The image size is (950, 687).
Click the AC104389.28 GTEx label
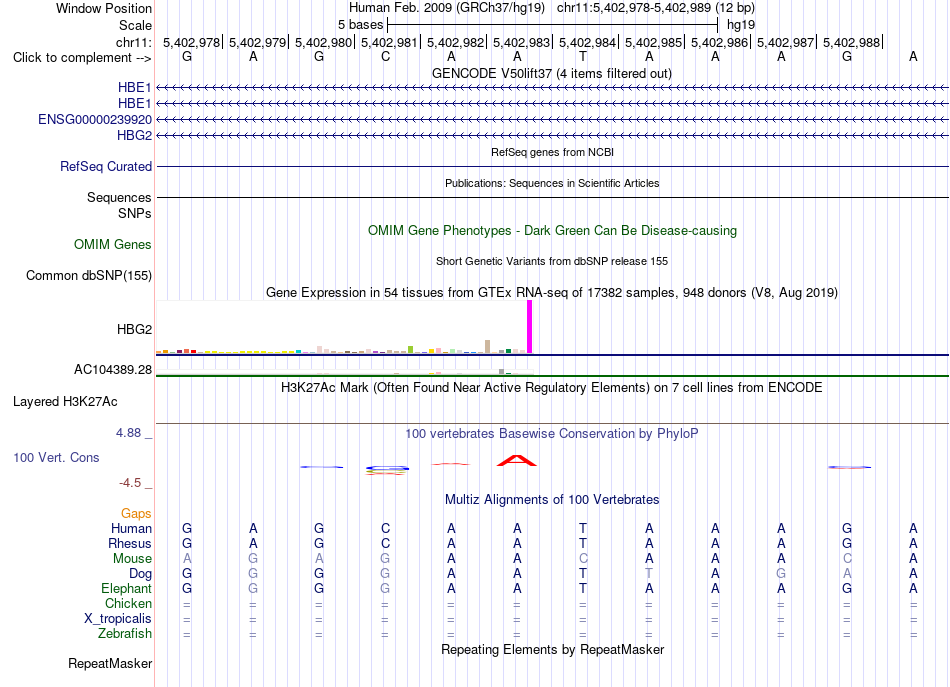pyautogui.click(x=113, y=370)
